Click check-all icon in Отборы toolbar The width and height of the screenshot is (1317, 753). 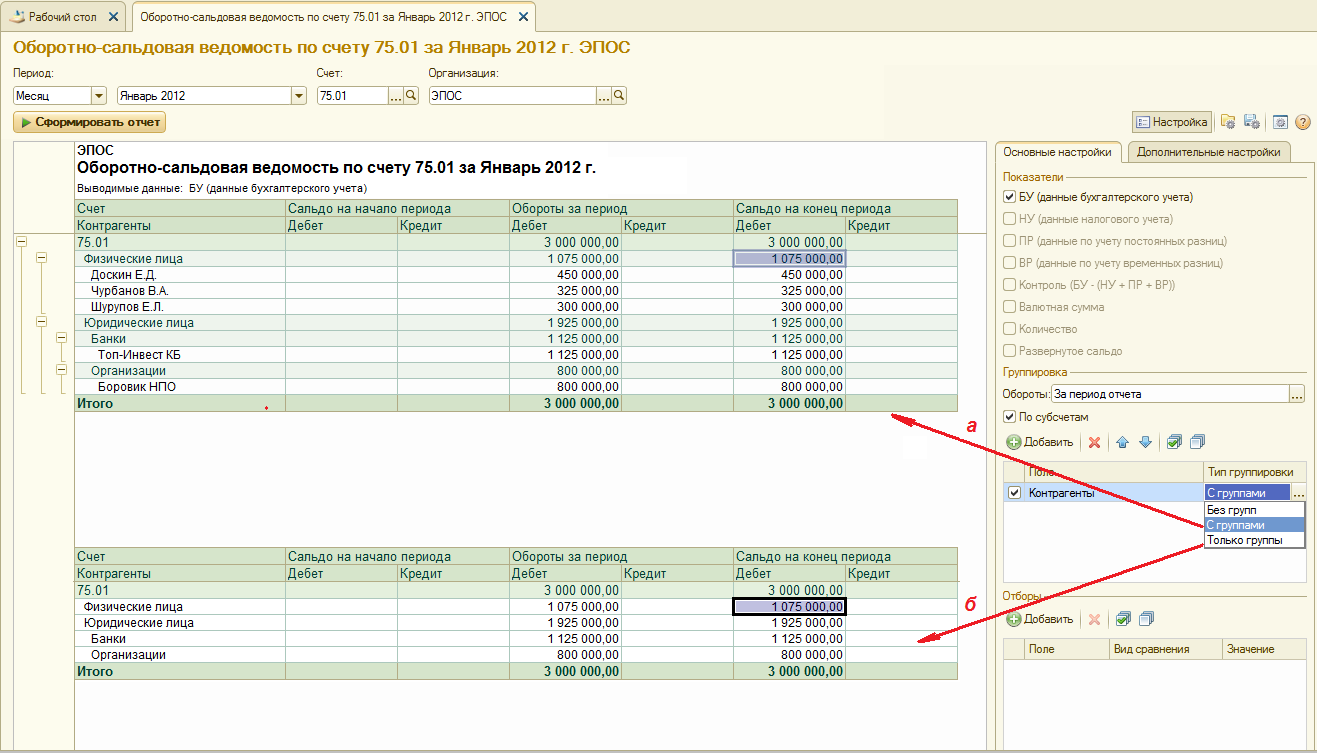pyautogui.click(x=1123, y=619)
